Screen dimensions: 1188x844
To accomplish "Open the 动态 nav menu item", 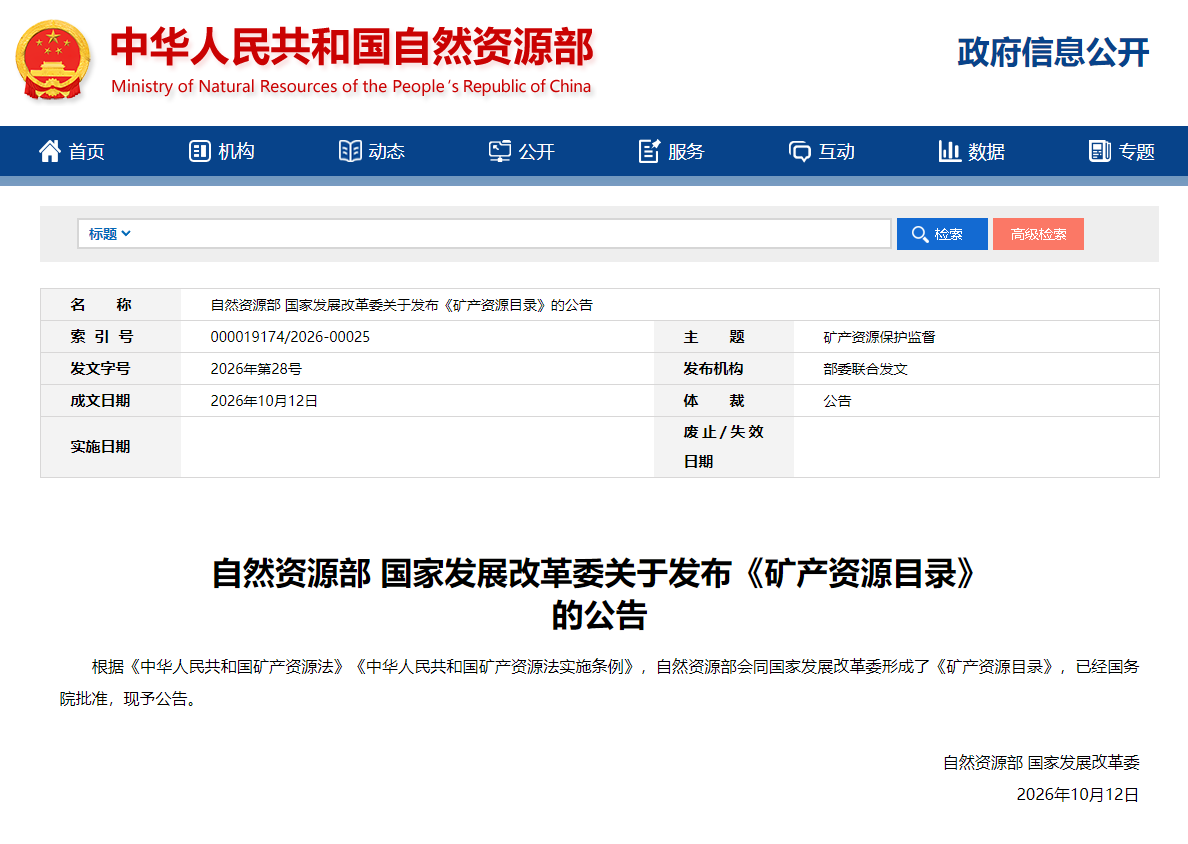I will pos(372,152).
